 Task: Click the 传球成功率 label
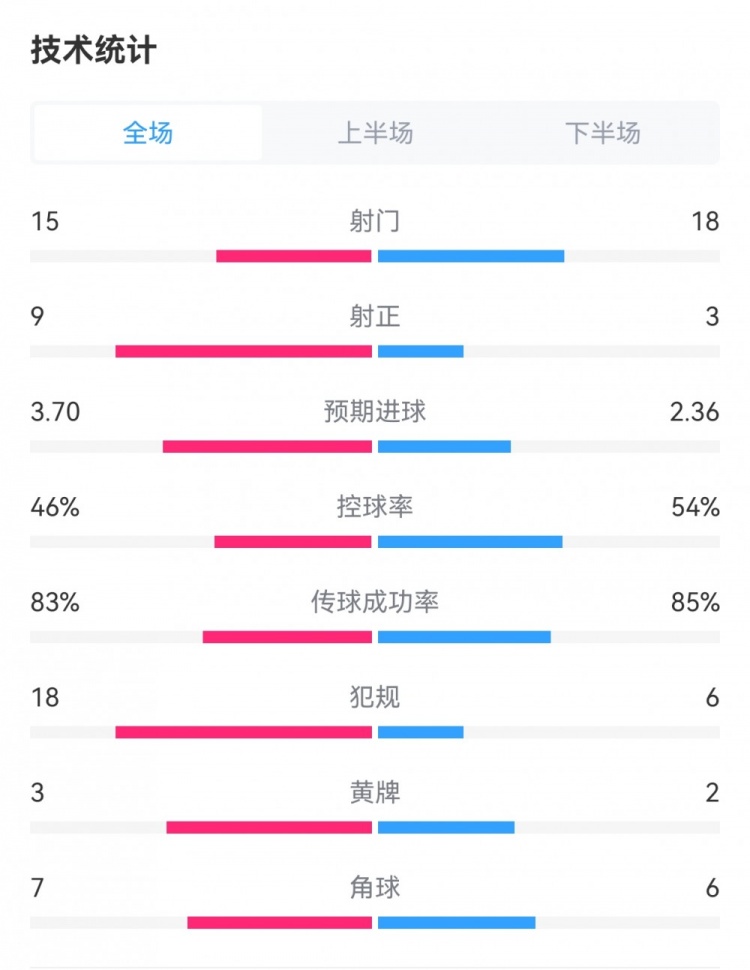[x=375, y=602]
